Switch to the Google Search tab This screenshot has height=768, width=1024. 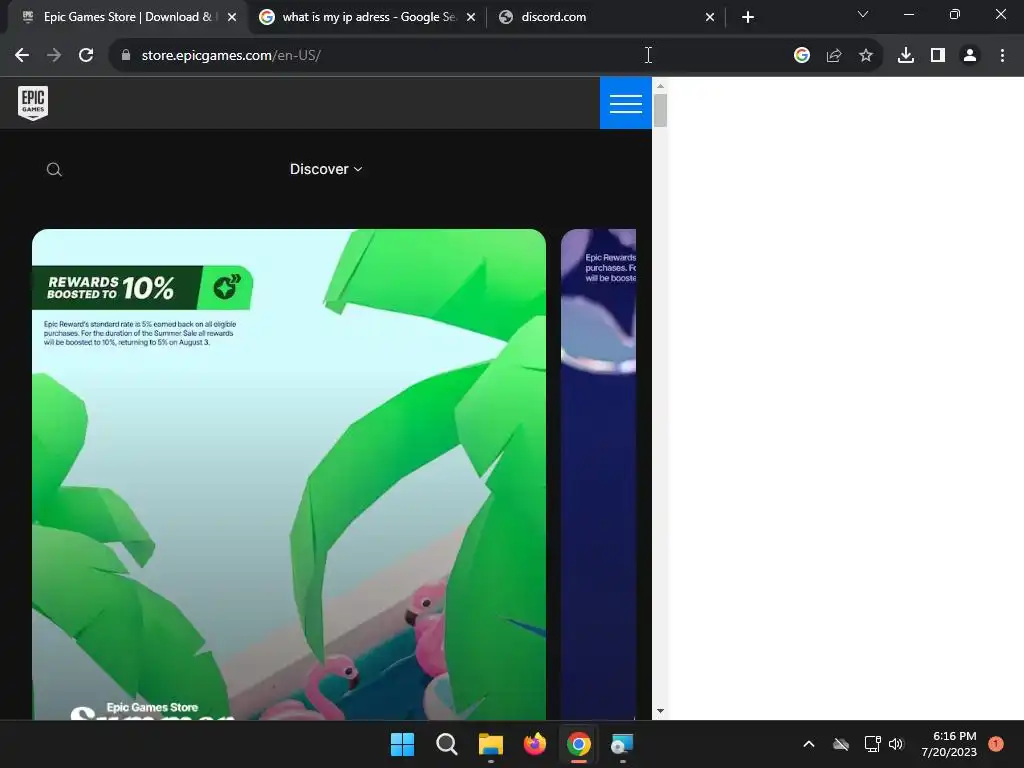(x=368, y=17)
